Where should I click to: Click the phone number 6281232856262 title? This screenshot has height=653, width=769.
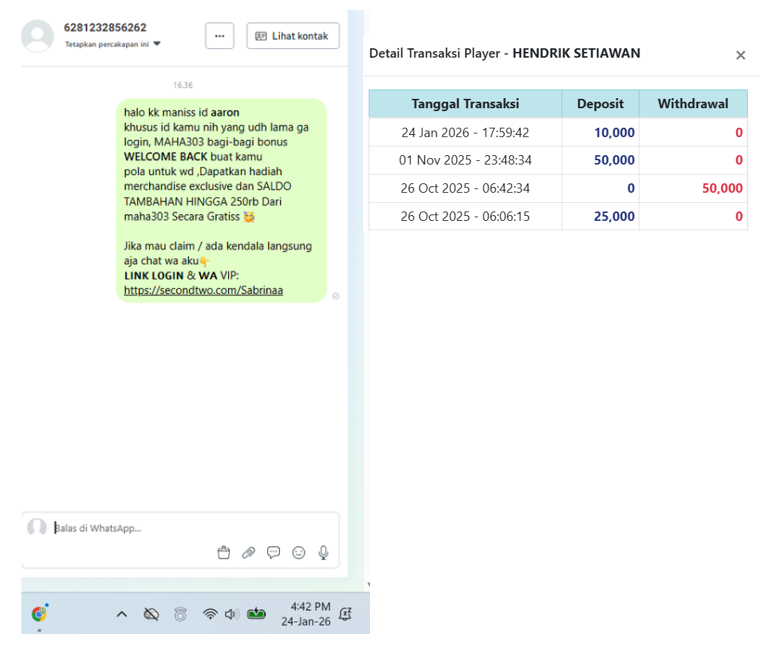point(105,27)
